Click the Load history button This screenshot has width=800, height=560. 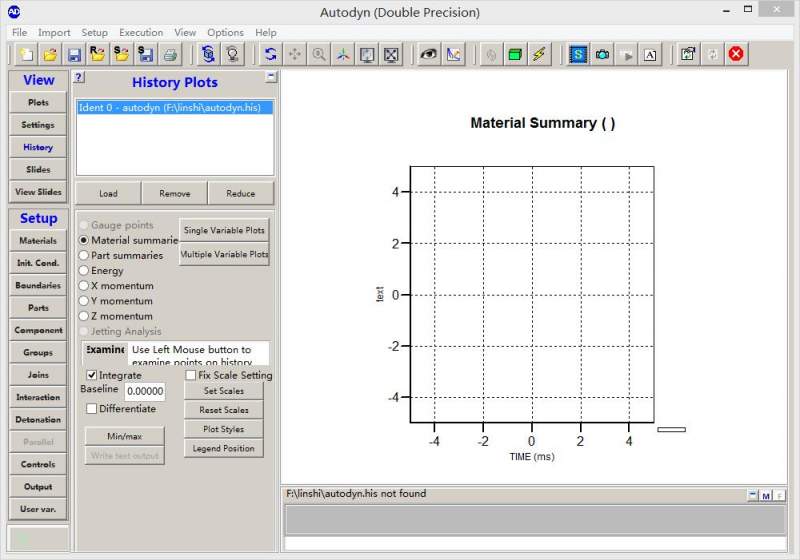pyautogui.click(x=108, y=193)
